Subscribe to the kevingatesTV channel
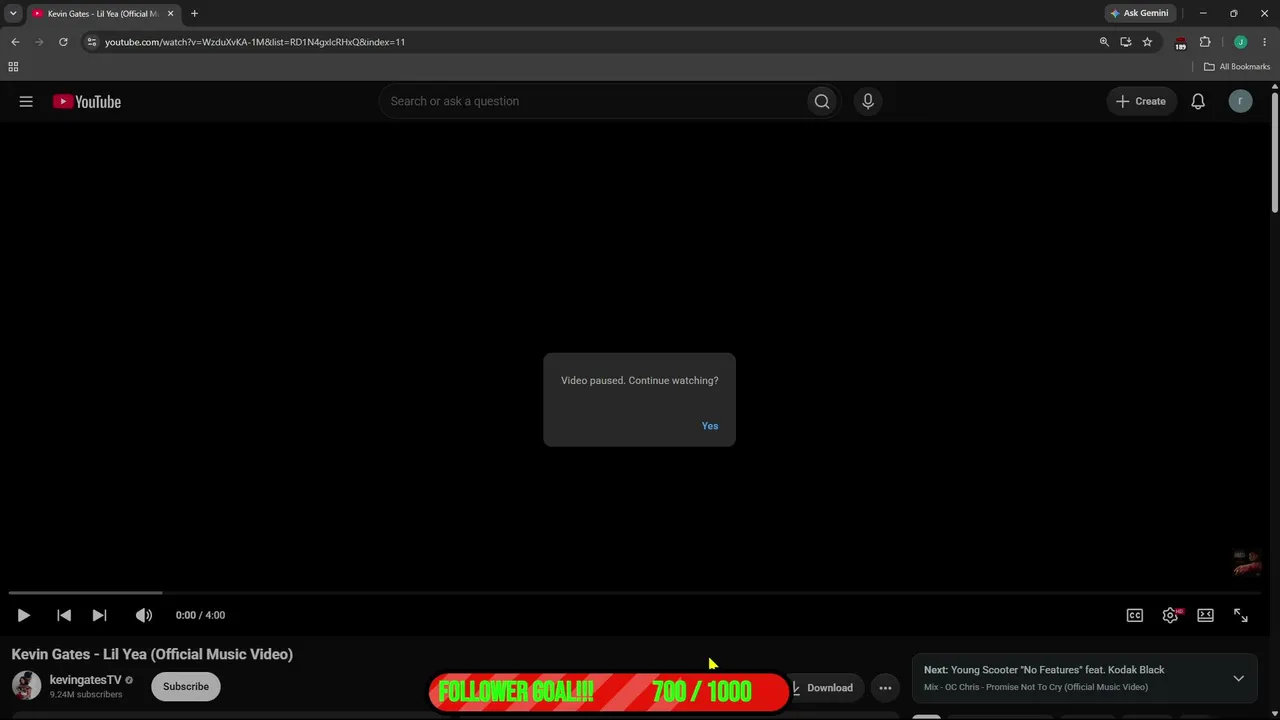This screenshot has height=720, width=1280. pyautogui.click(x=186, y=687)
